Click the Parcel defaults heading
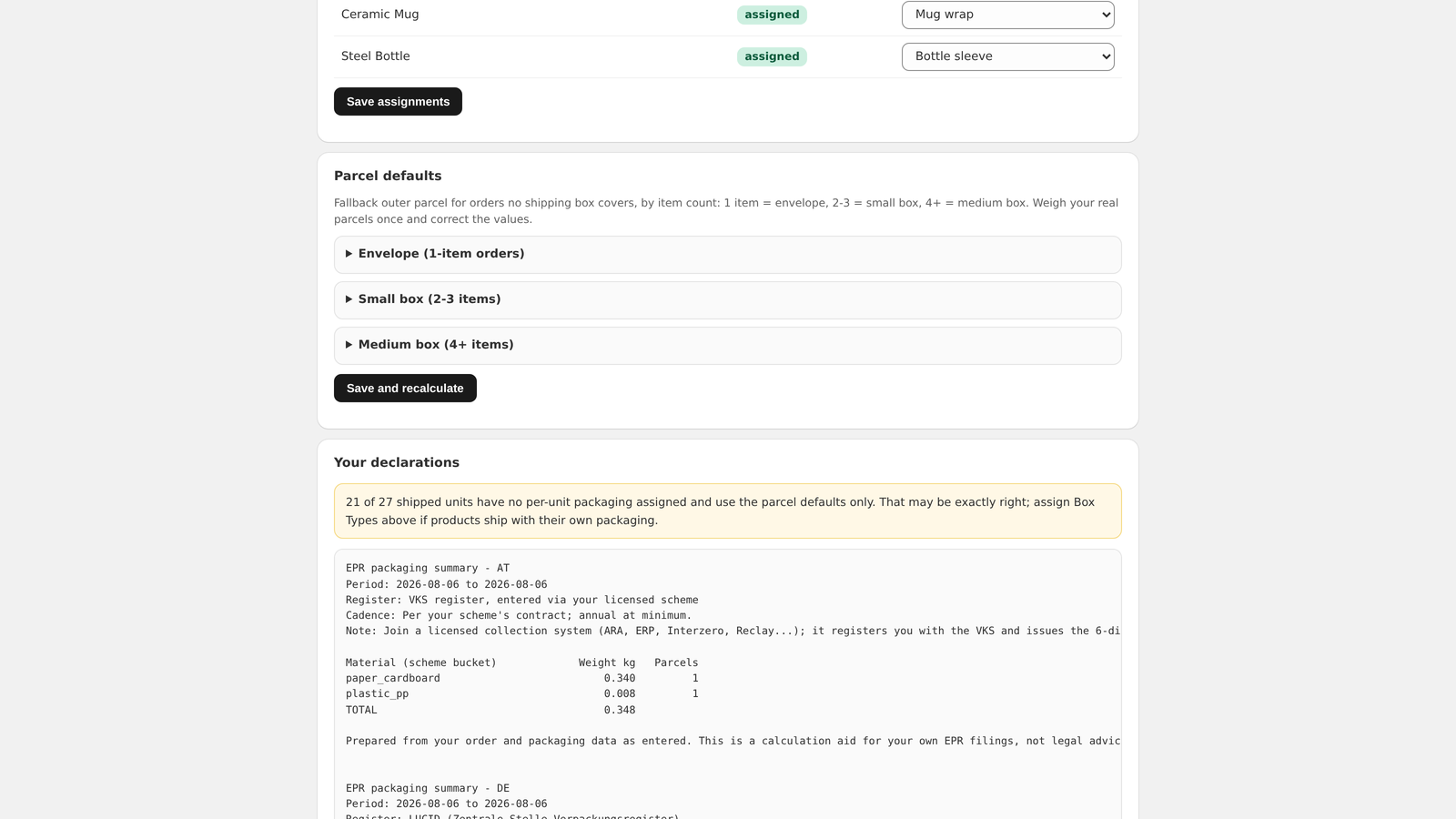Screen dimensions: 1456x819 click(x=388, y=176)
